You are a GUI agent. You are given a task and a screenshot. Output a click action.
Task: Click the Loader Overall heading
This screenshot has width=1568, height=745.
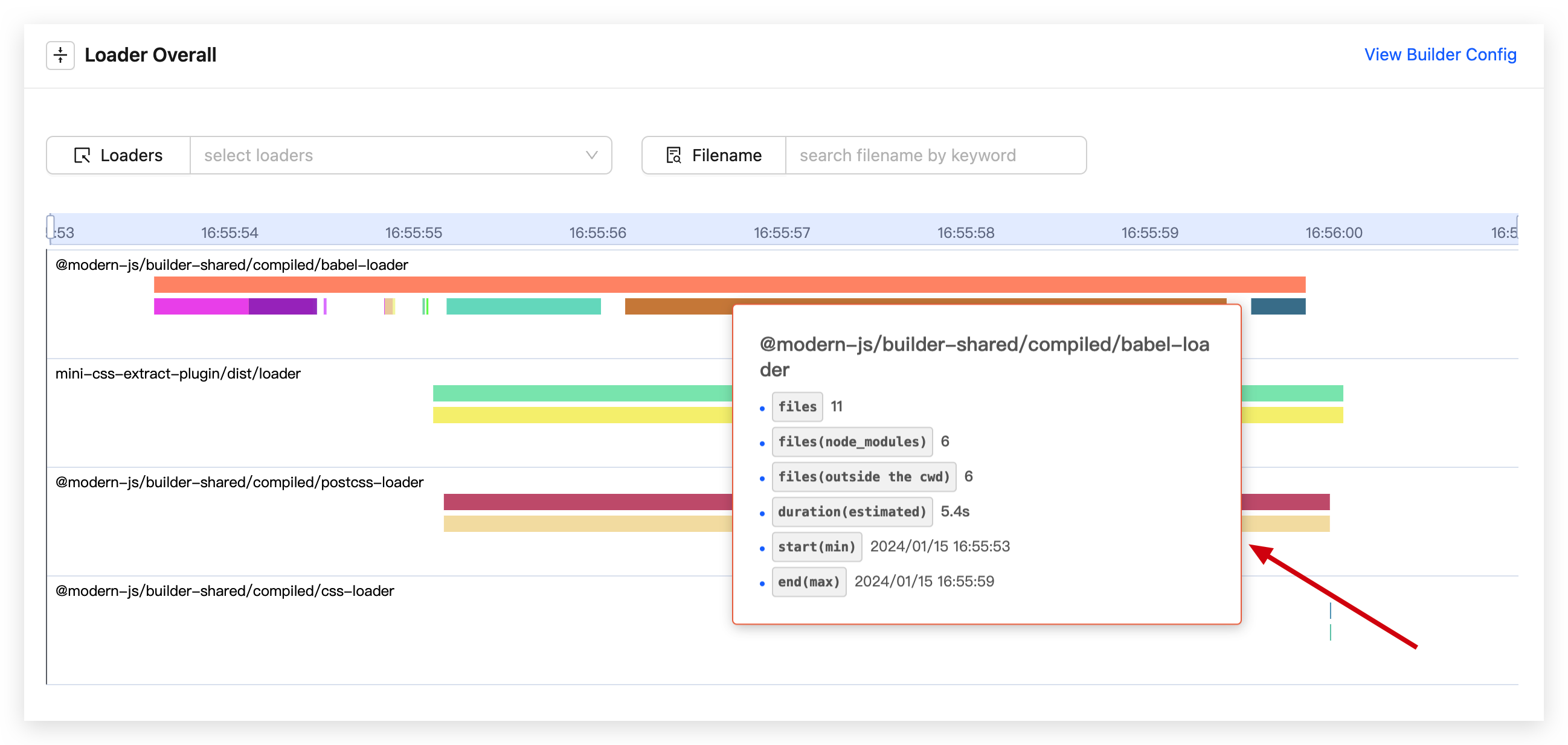150,55
